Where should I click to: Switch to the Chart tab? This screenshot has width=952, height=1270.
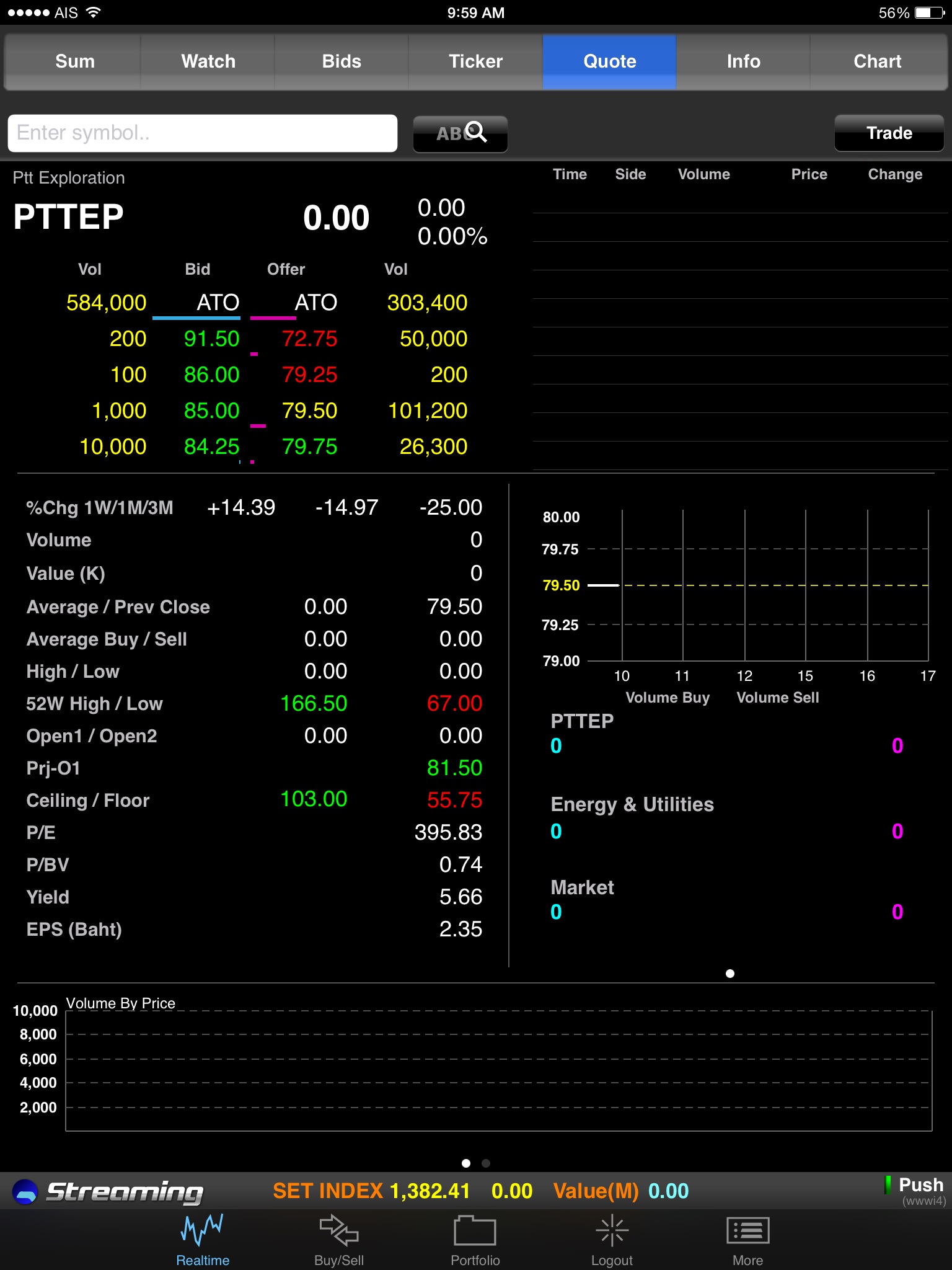coord(878,61)
